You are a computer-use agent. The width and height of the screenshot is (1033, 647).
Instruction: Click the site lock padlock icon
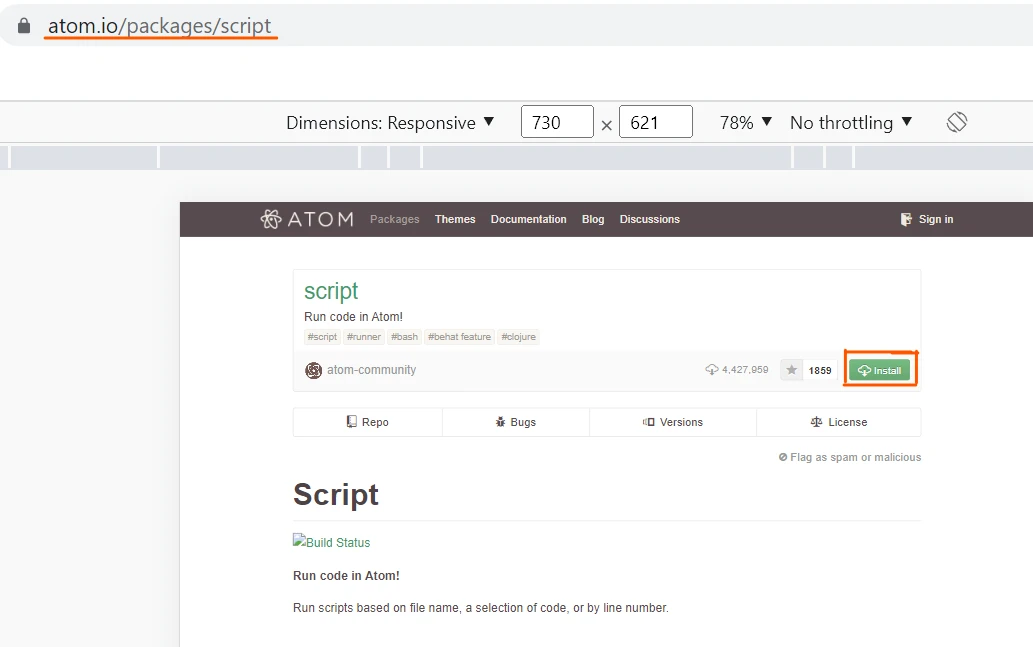coord(24,26)
